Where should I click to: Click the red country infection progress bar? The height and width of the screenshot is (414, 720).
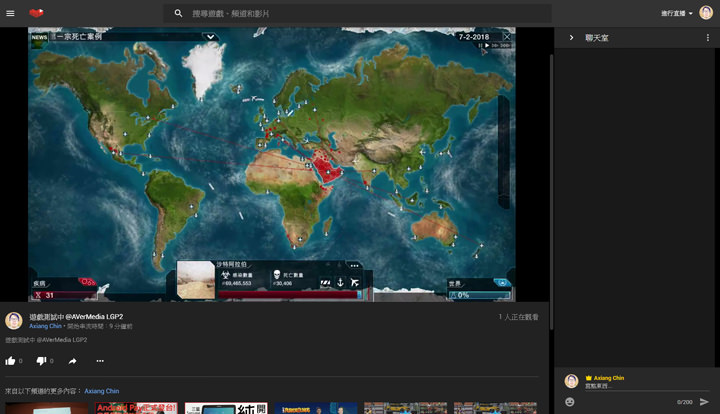pos(290,295)
